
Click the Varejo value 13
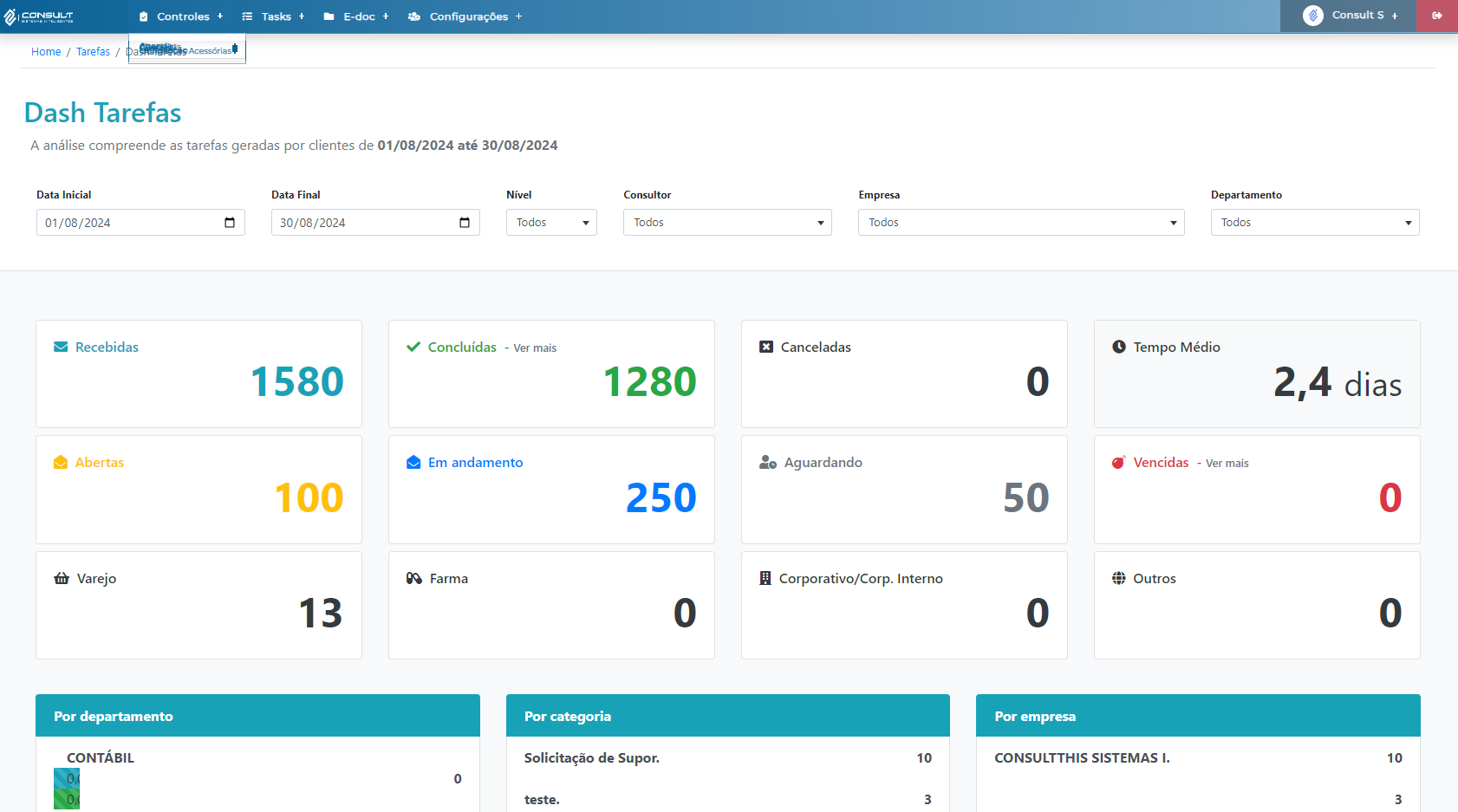(x=321, y=614)
